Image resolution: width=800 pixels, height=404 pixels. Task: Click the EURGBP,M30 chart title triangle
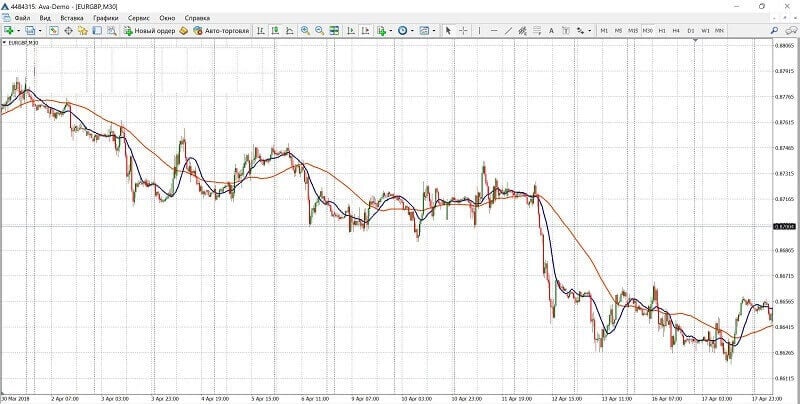5,43
